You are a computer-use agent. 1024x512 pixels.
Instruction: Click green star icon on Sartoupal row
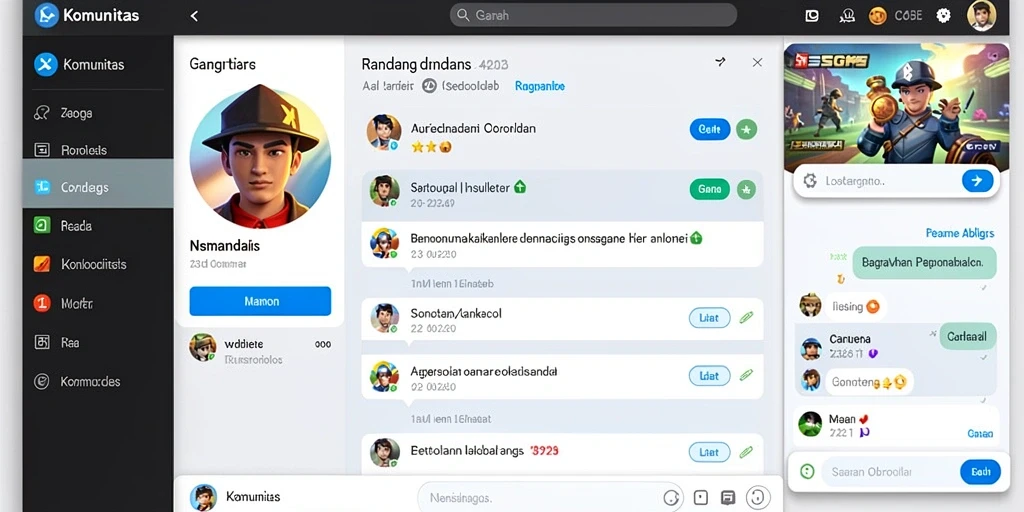746,189
